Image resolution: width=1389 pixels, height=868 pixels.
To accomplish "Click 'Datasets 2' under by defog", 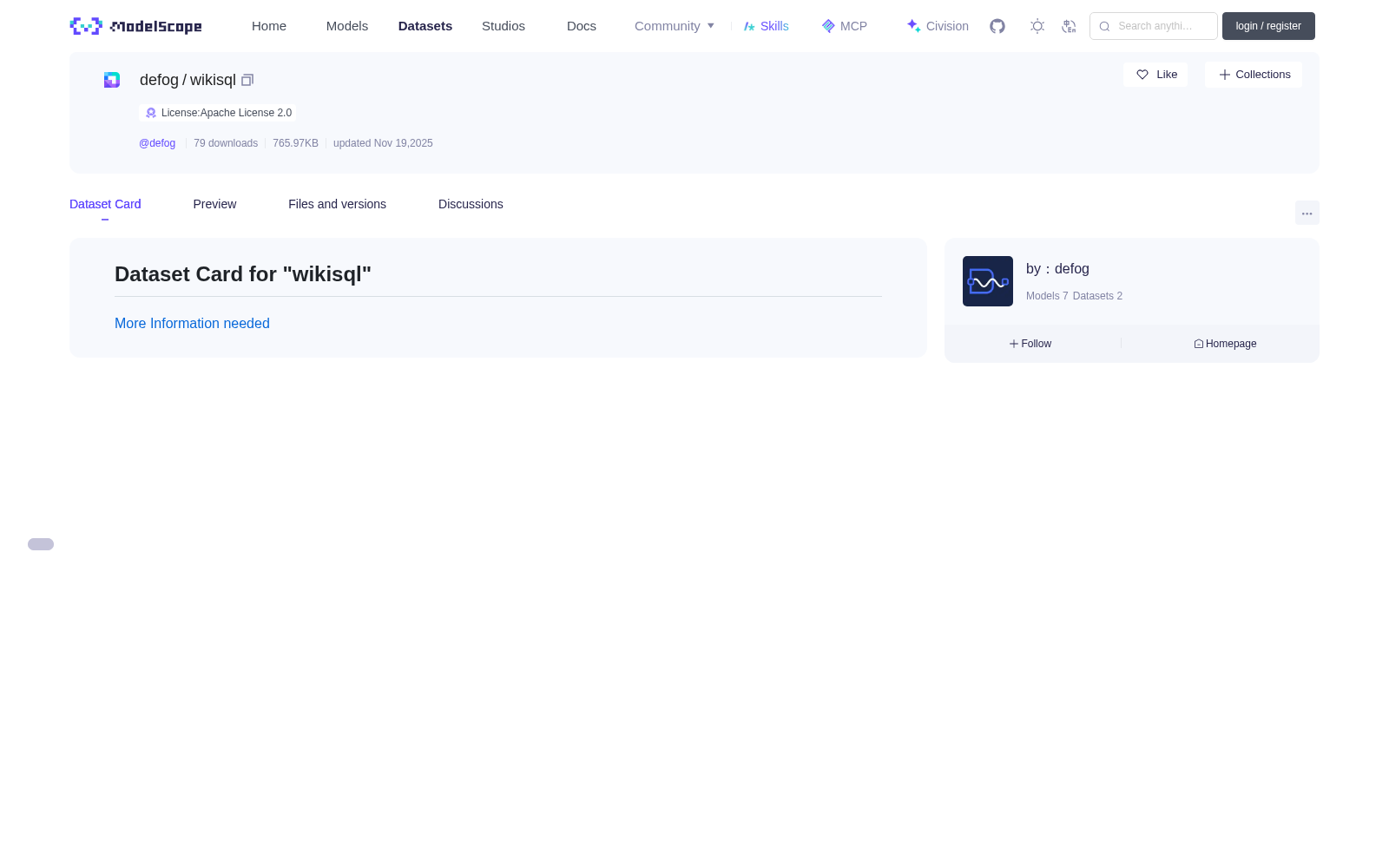I will tap(1097, 296).
